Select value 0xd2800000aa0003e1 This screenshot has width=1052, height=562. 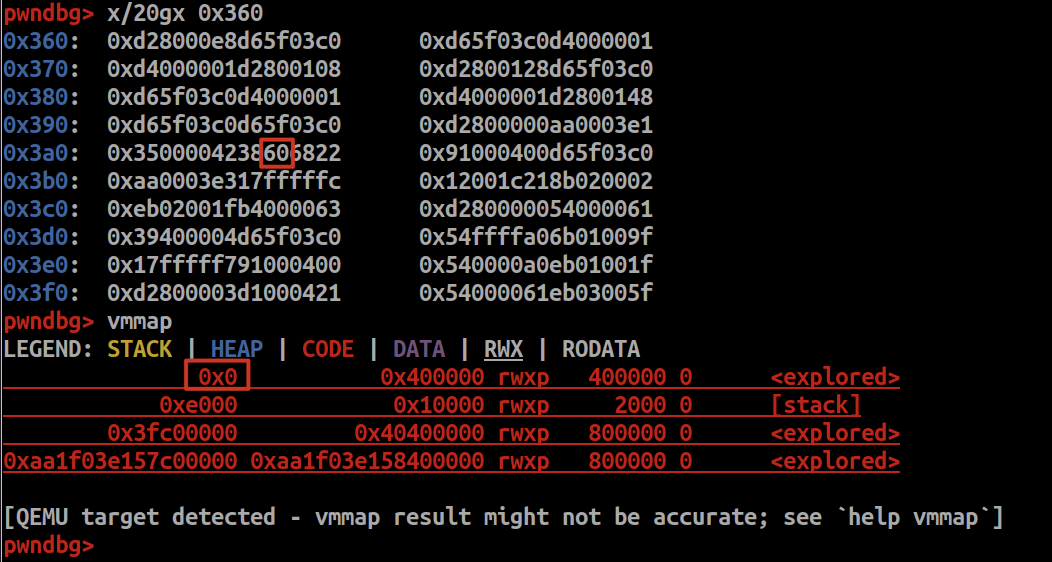point(536,125)
